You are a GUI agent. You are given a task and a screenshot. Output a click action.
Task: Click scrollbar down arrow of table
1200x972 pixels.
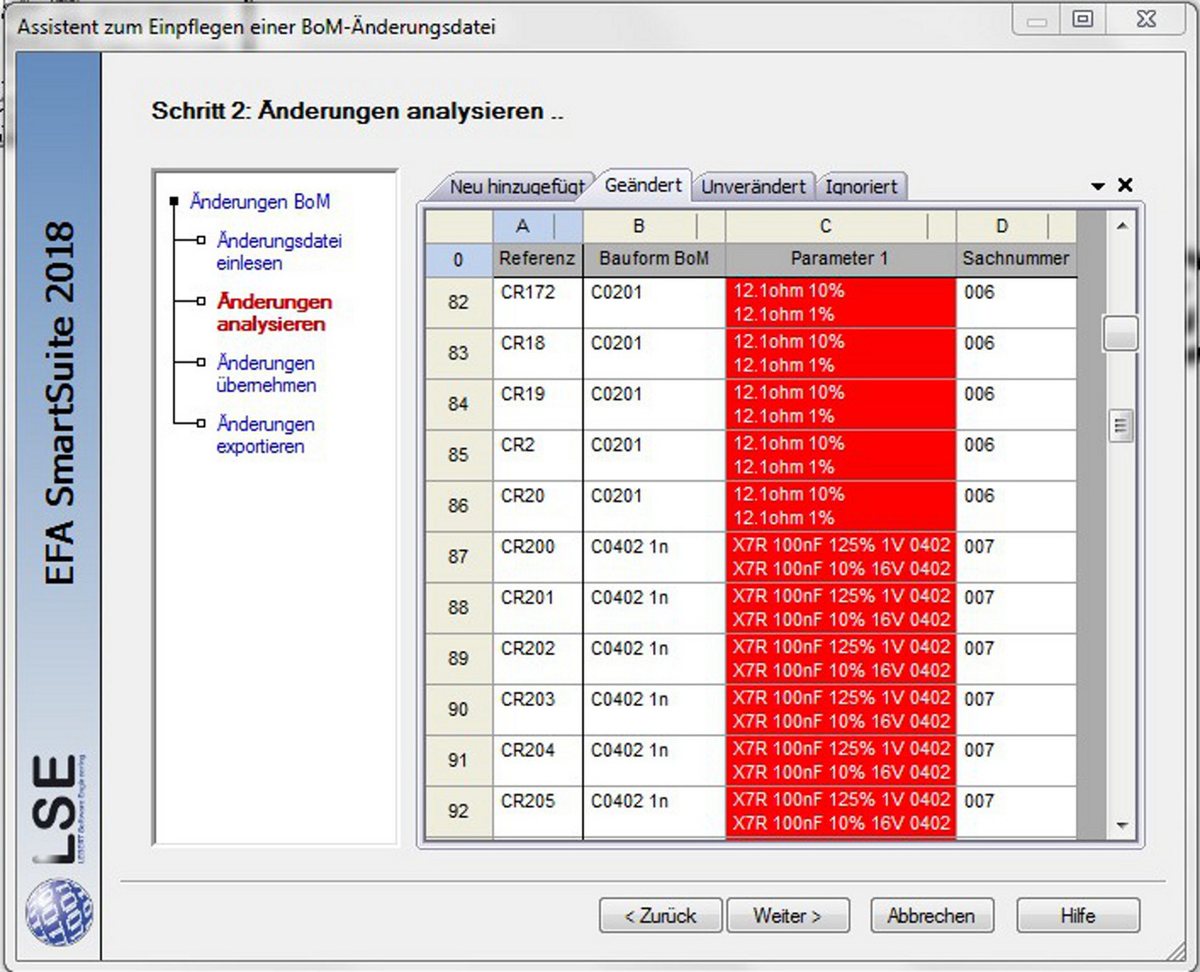coord(1121,826)
